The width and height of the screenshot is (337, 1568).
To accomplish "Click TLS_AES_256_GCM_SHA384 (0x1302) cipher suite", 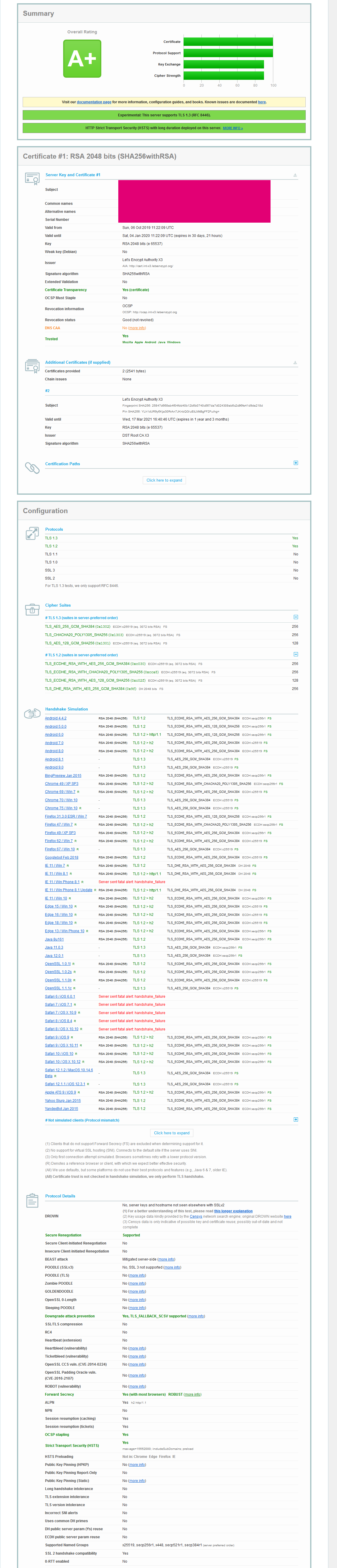I will pyautogui.click(x=77, y=626).
